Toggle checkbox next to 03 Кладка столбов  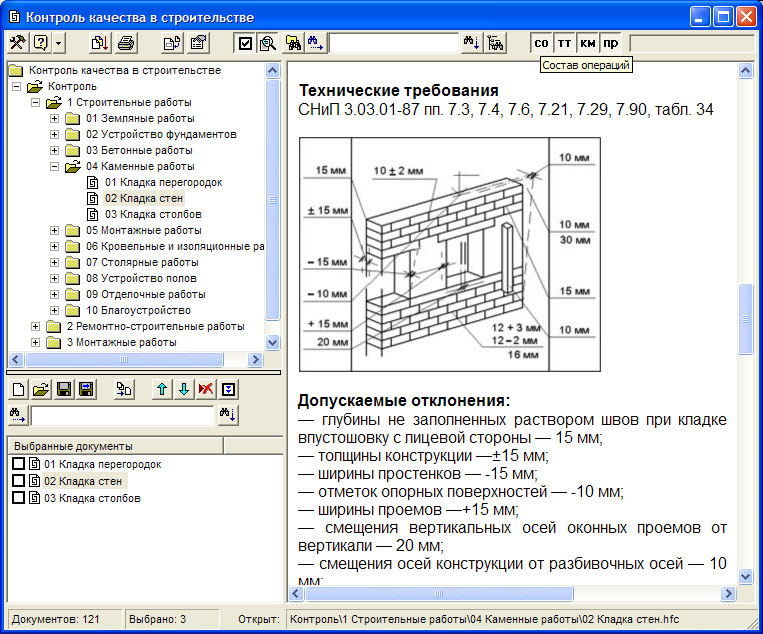click(x=18, y=497)
